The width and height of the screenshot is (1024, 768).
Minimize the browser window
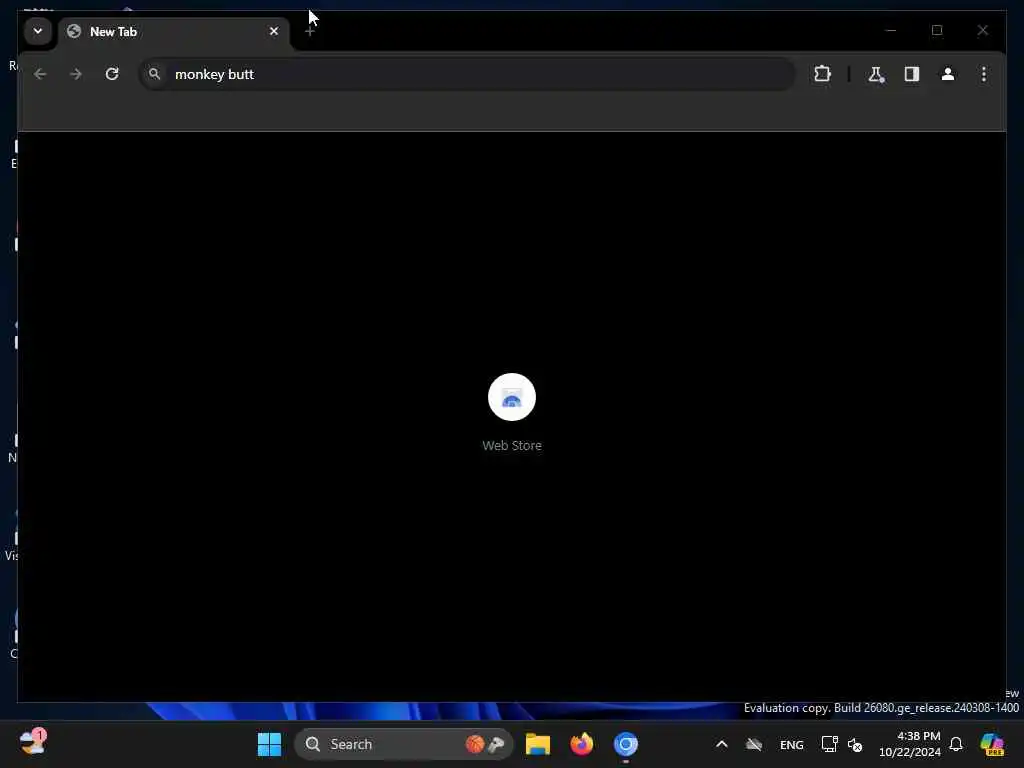click(891, 30)
